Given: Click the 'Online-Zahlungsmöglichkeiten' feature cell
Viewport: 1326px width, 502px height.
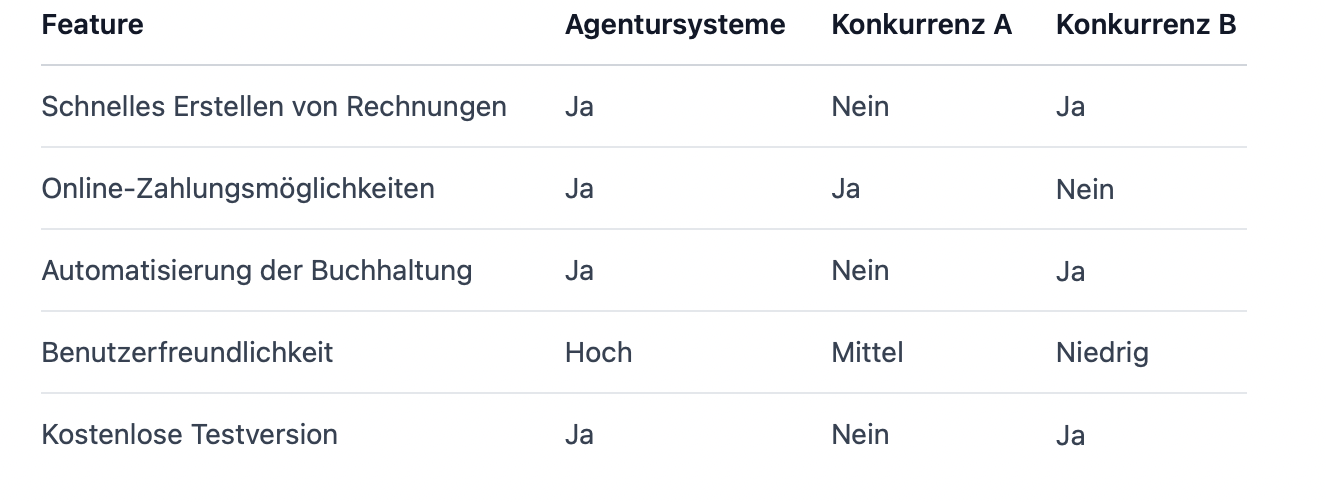Looking at the screenshot, I should tap(238, 189).
